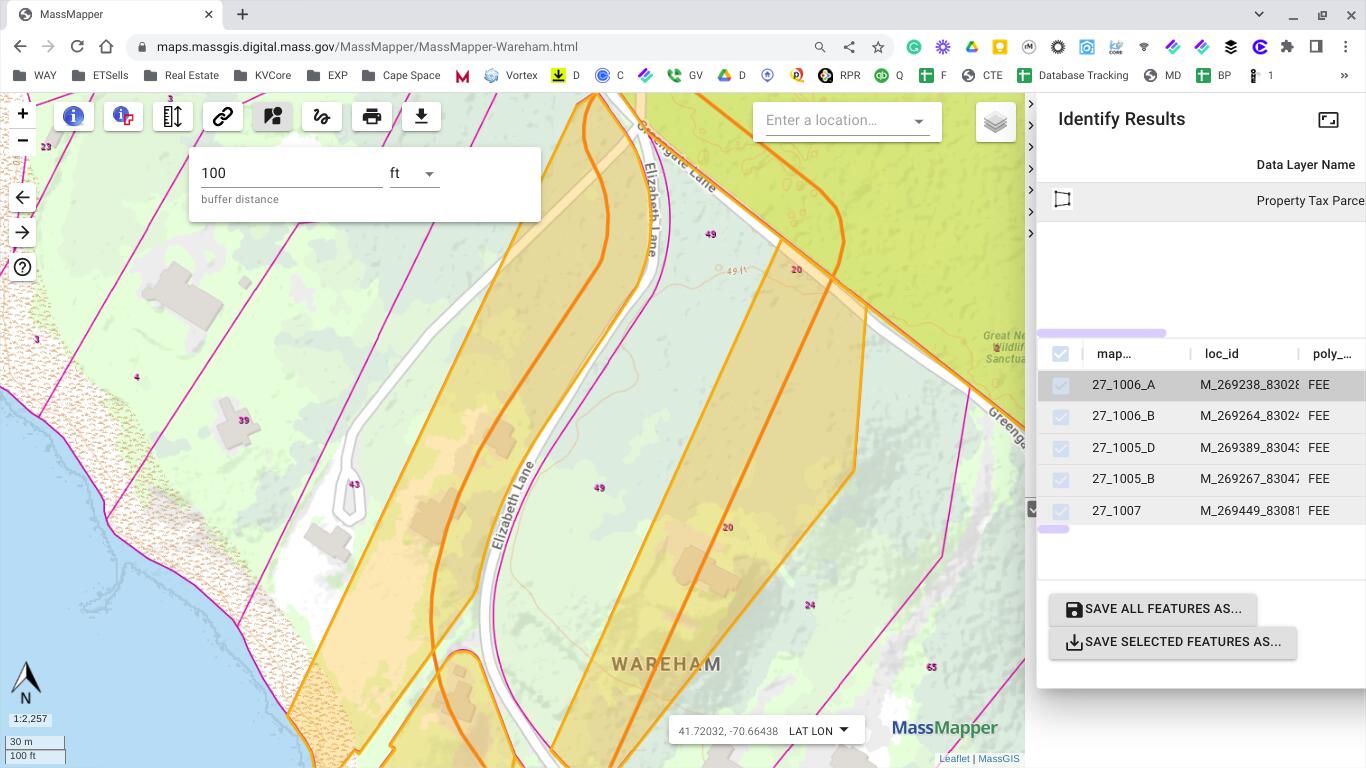This screenshot has width=1366, height=768.
Task: Click the blue Identify info tool
Action: point(73,116)
